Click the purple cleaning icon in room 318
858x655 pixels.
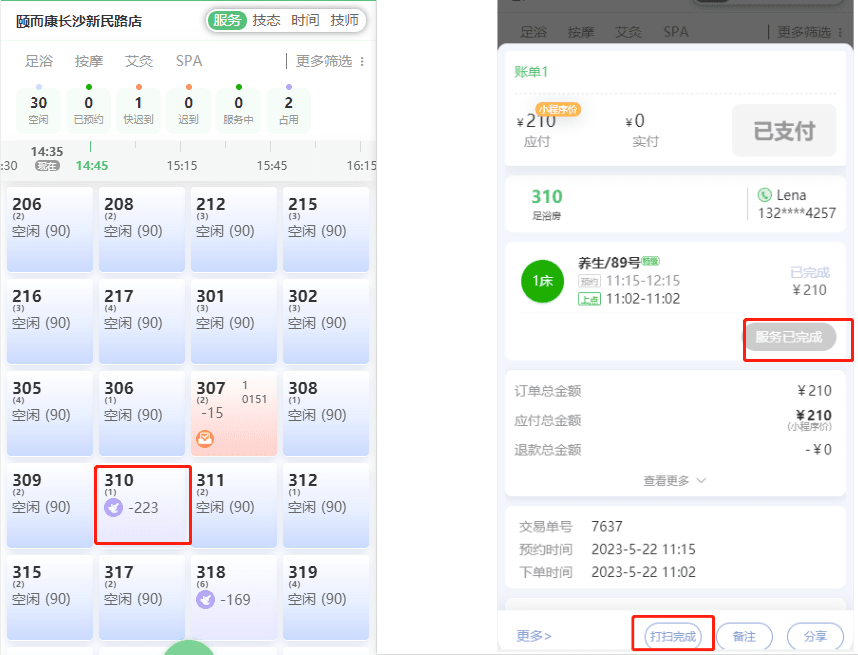[205, 600]
